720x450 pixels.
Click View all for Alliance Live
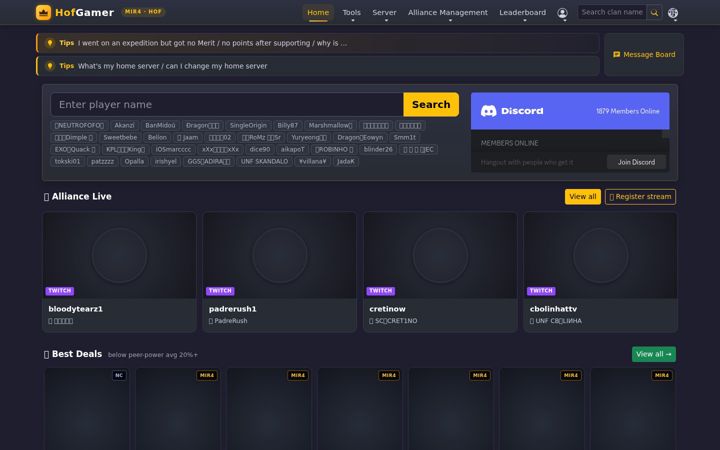click(583, 197)
